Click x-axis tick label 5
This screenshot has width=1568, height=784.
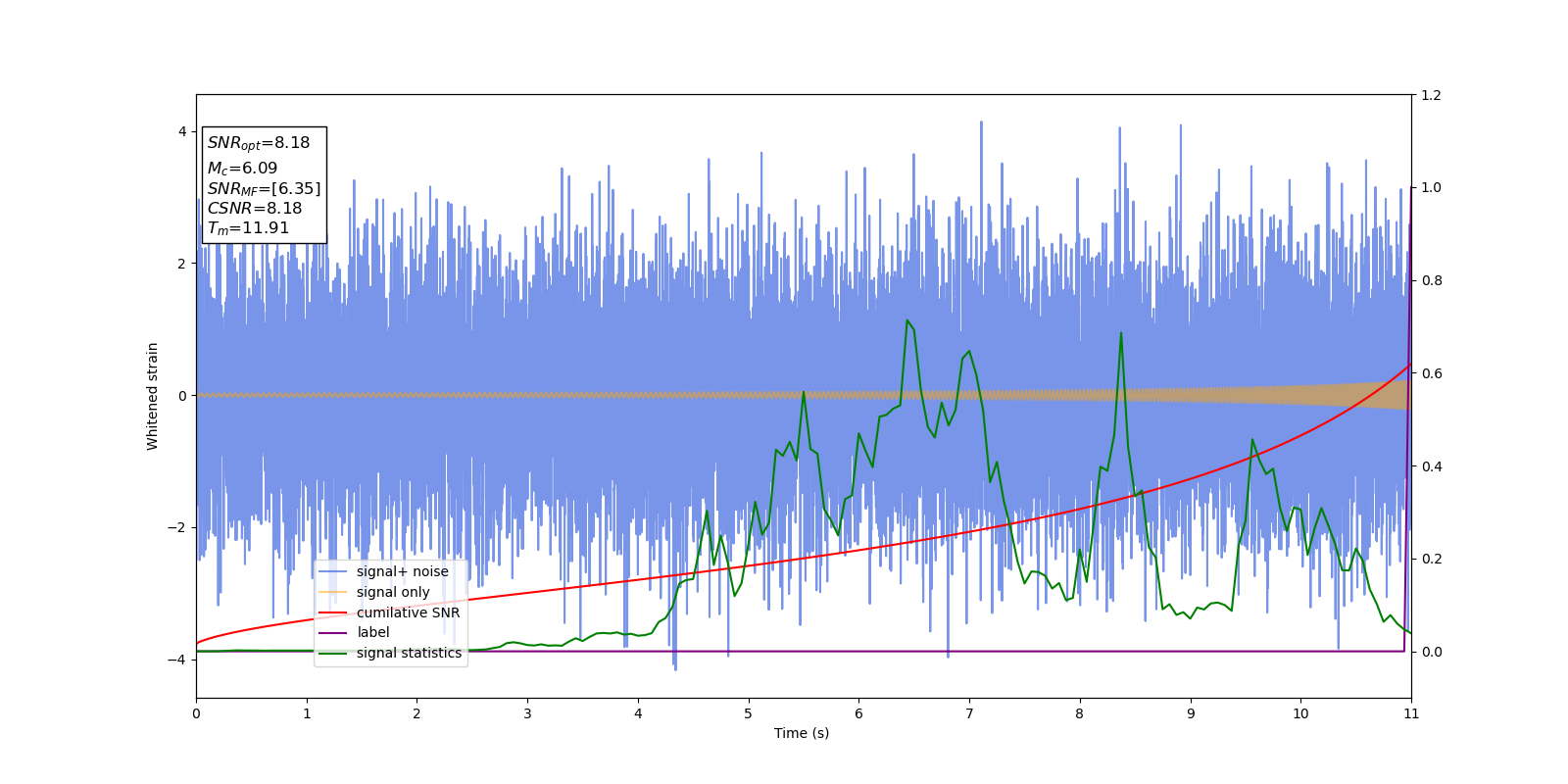[749, 713]
